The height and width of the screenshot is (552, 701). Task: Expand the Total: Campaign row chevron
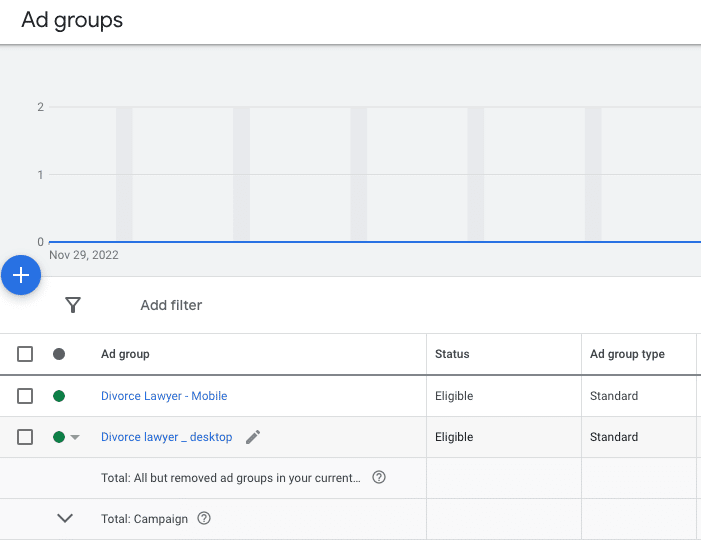pos(65,518)
